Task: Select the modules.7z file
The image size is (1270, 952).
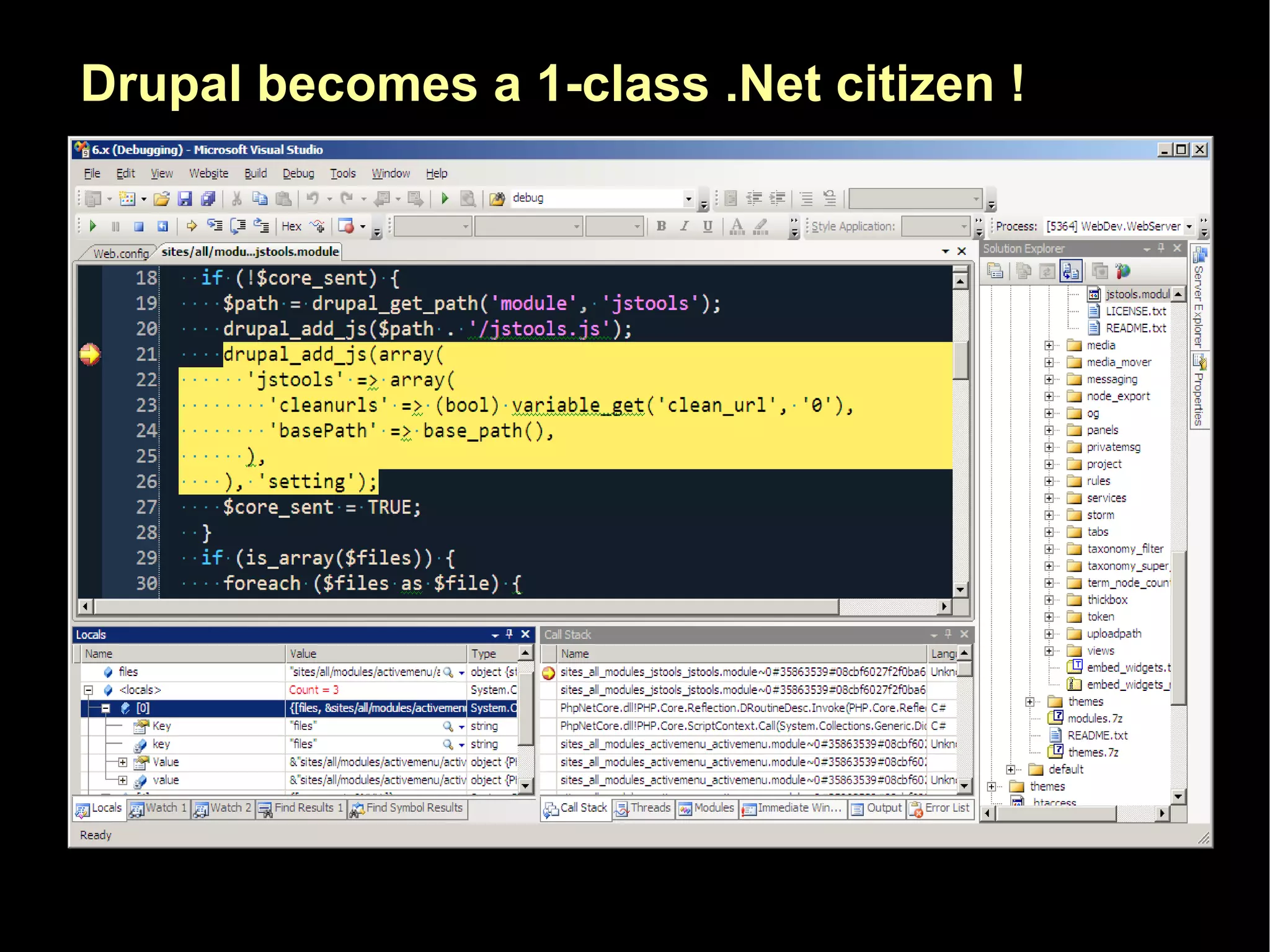Action: (x=1095, y=718)
